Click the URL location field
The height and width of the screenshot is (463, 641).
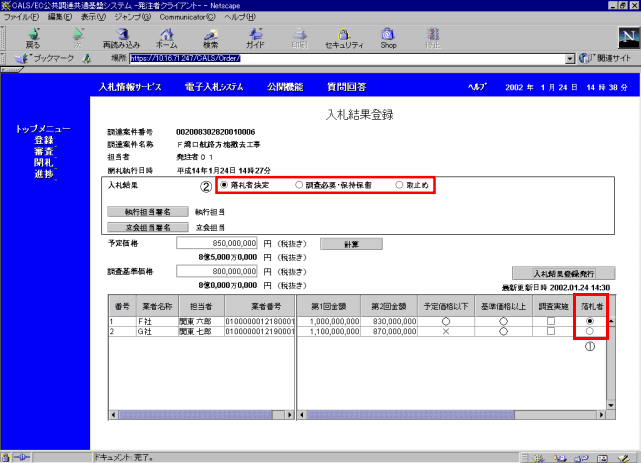(347, 59)
